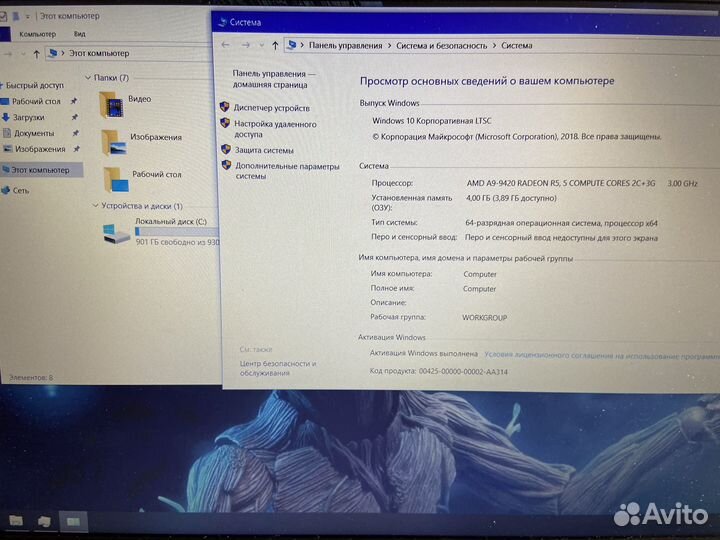Open Защита системы link
Screen dimensions: 720x540
(264, 150)
